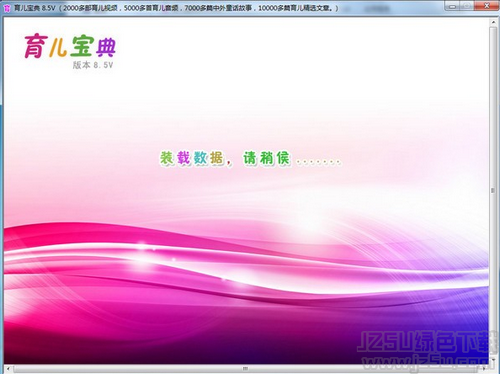The image size is (500, 374).
Task: Click the 装载数据, 请稍侯 loading message
Action: coord(251,159)
